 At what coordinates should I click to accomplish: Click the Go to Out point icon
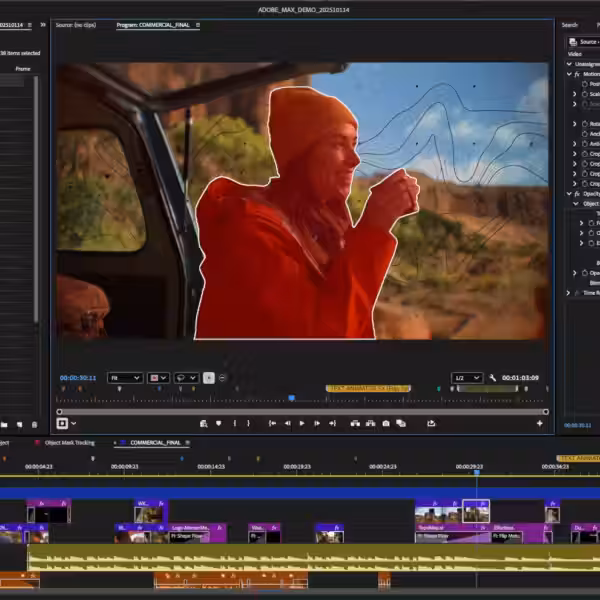[x=332, y=423]
